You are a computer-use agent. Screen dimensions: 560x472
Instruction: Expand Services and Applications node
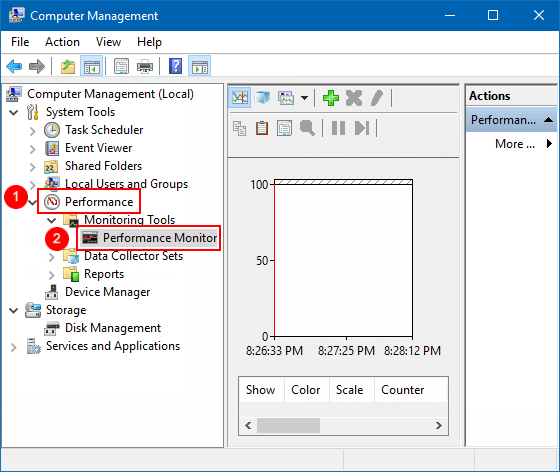14,347
